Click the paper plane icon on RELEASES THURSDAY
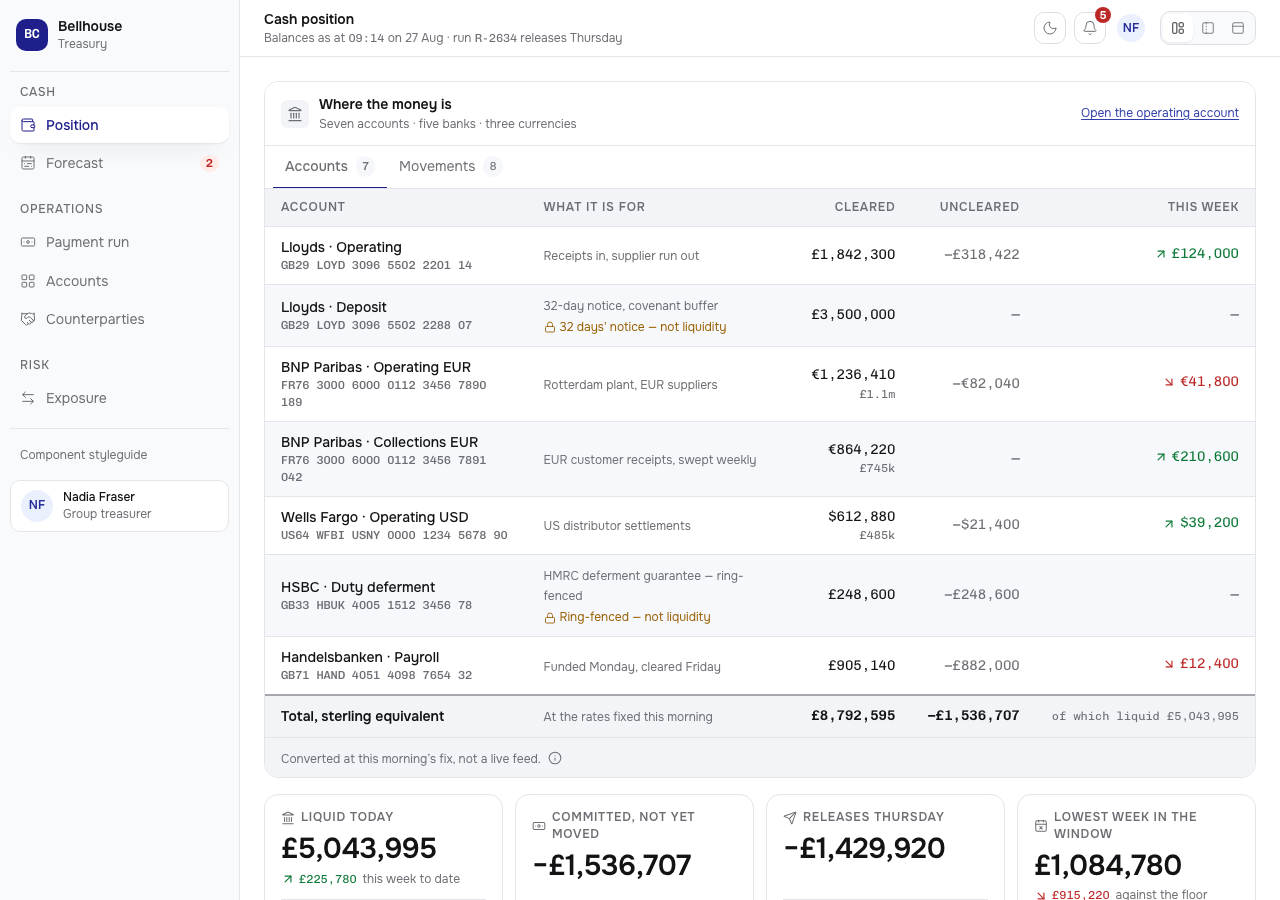Screen dimensions: 1280x900 pyautogui.click(x=790, y=817)
